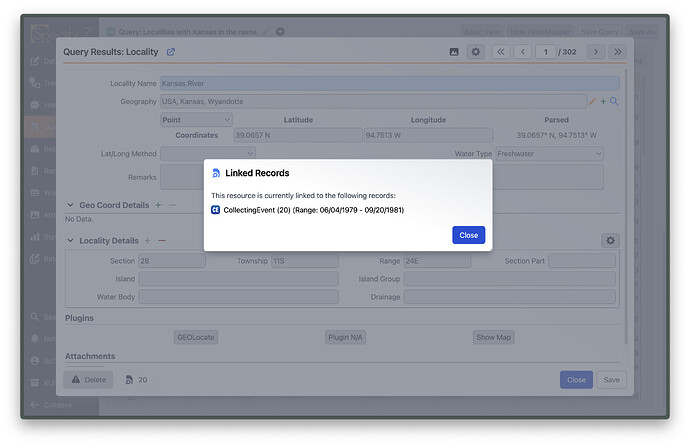Go to the next record

596,51
